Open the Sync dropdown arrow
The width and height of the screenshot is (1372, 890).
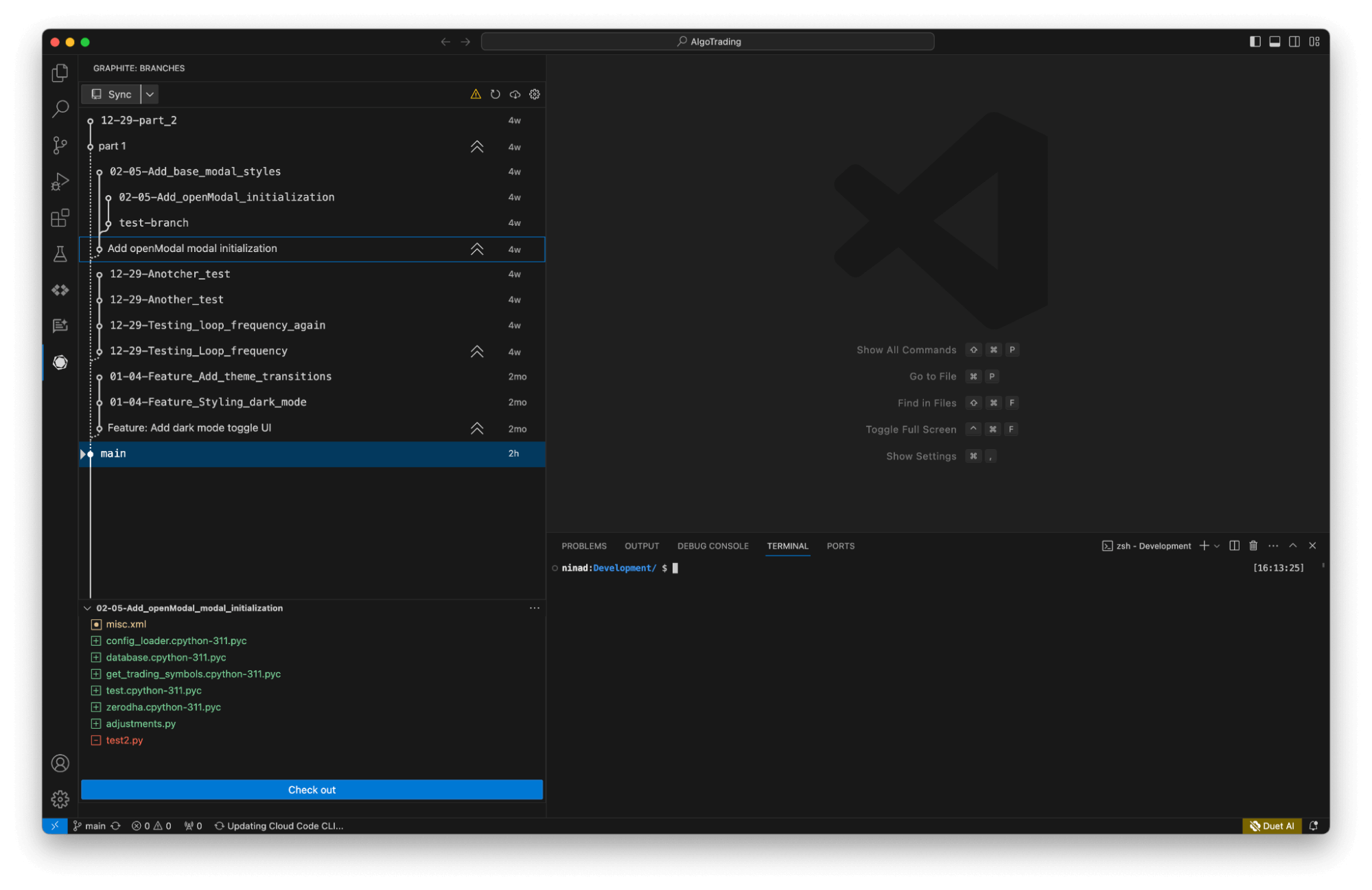(150, 94)
